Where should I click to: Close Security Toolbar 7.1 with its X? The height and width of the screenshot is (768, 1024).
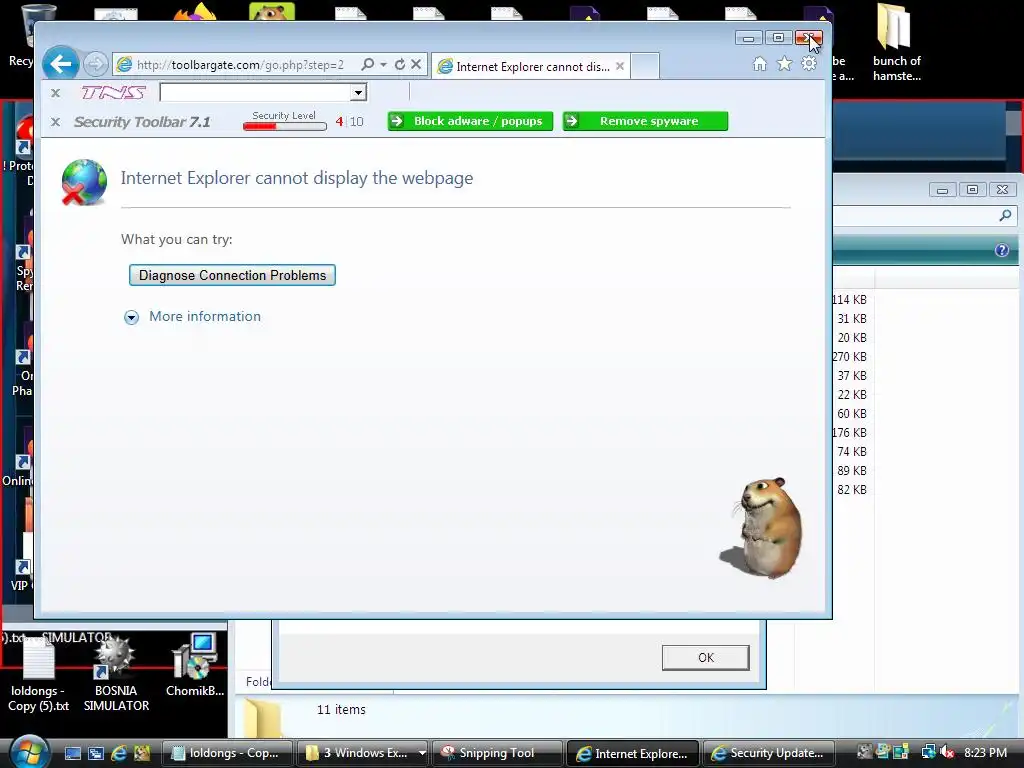pos(56,121)
